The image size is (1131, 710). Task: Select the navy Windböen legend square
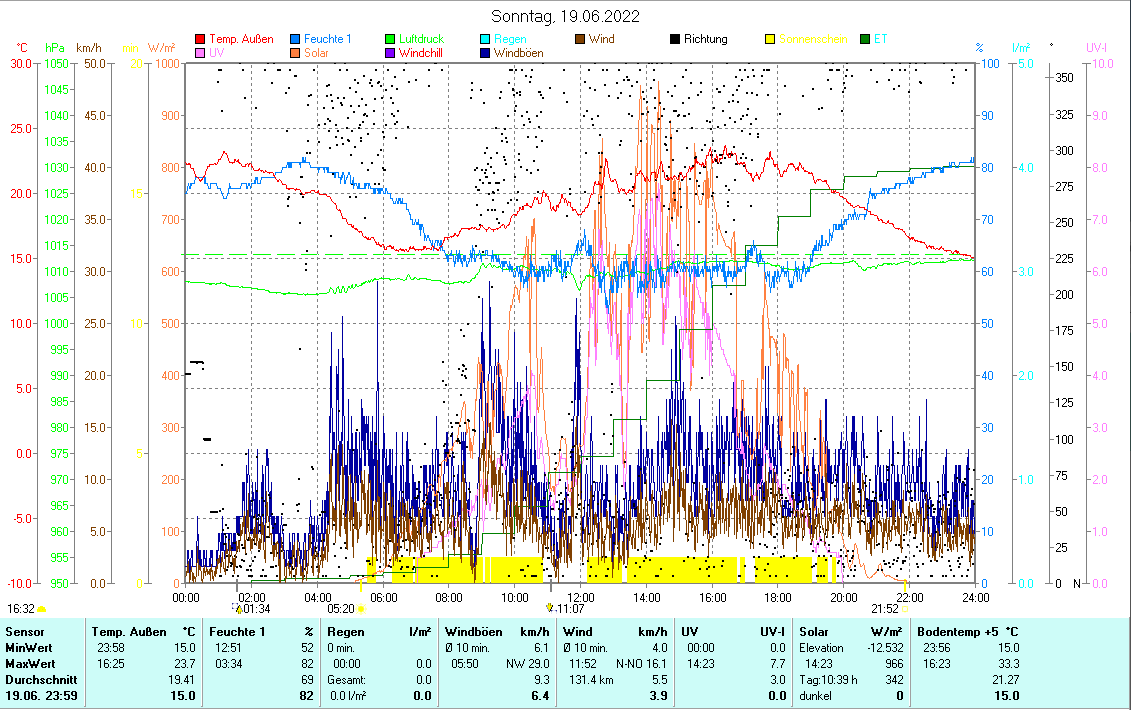pyautogui.click(x=486, y=53)
